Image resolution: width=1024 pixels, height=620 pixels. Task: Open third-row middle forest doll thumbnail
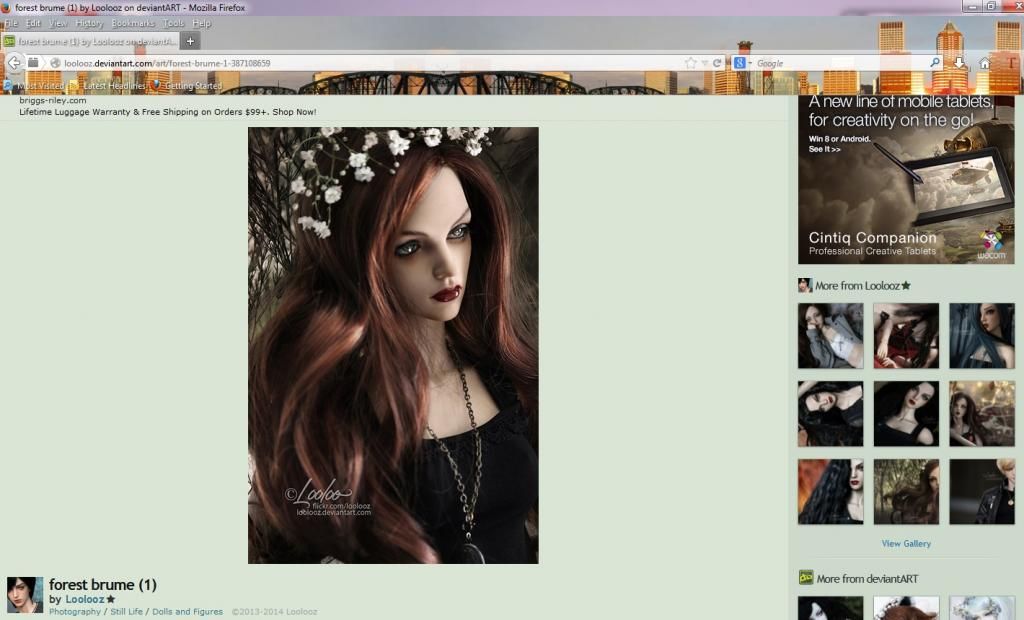[x=906, y=491]
